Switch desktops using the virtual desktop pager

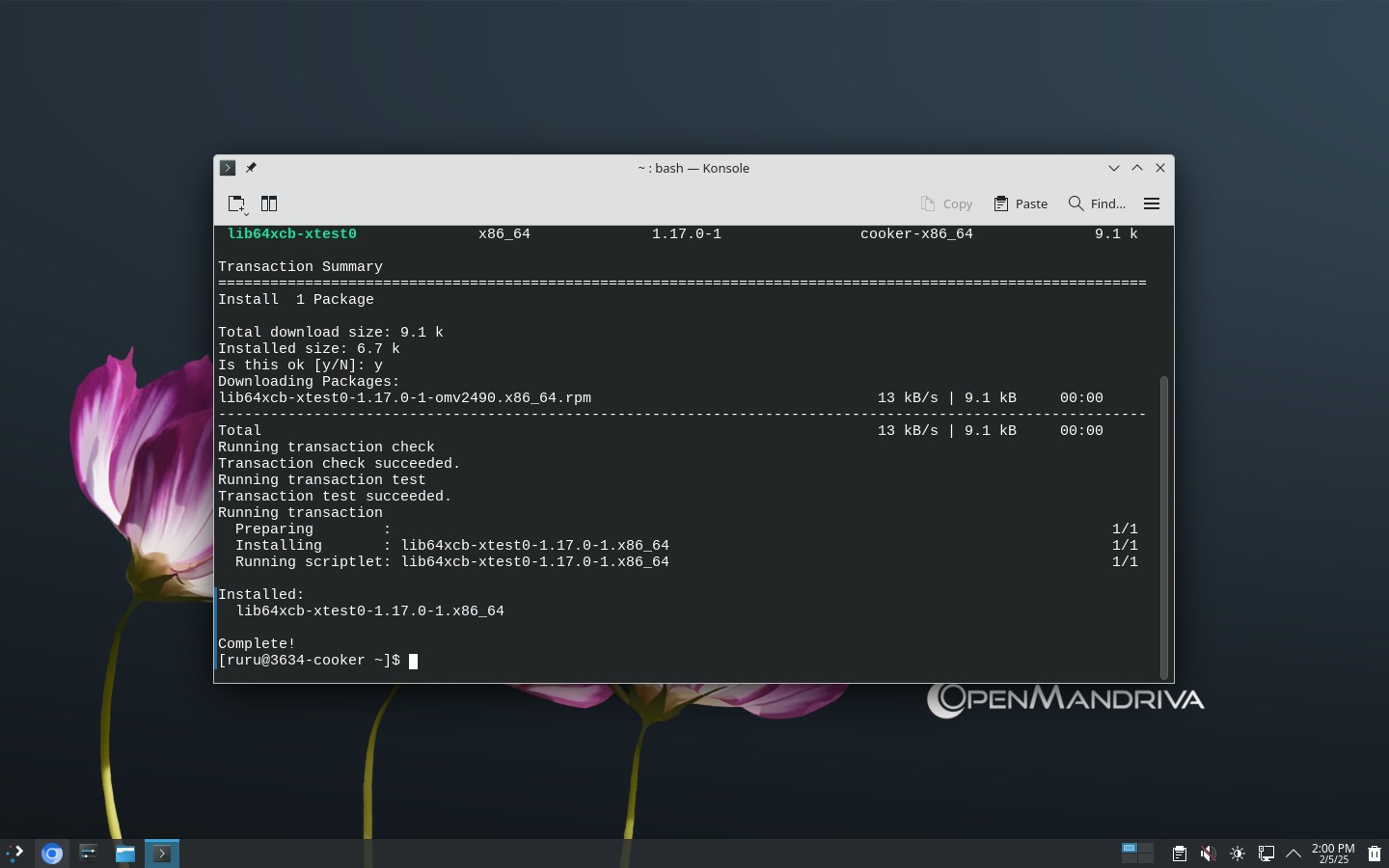[x=1137, y=853]
